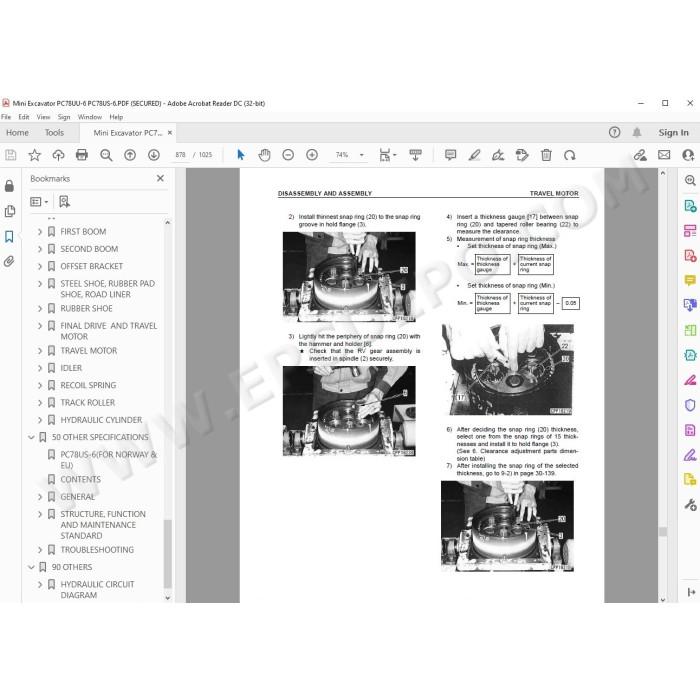View notifications bell
Screen dimensions: 700x700
(637, 133)
